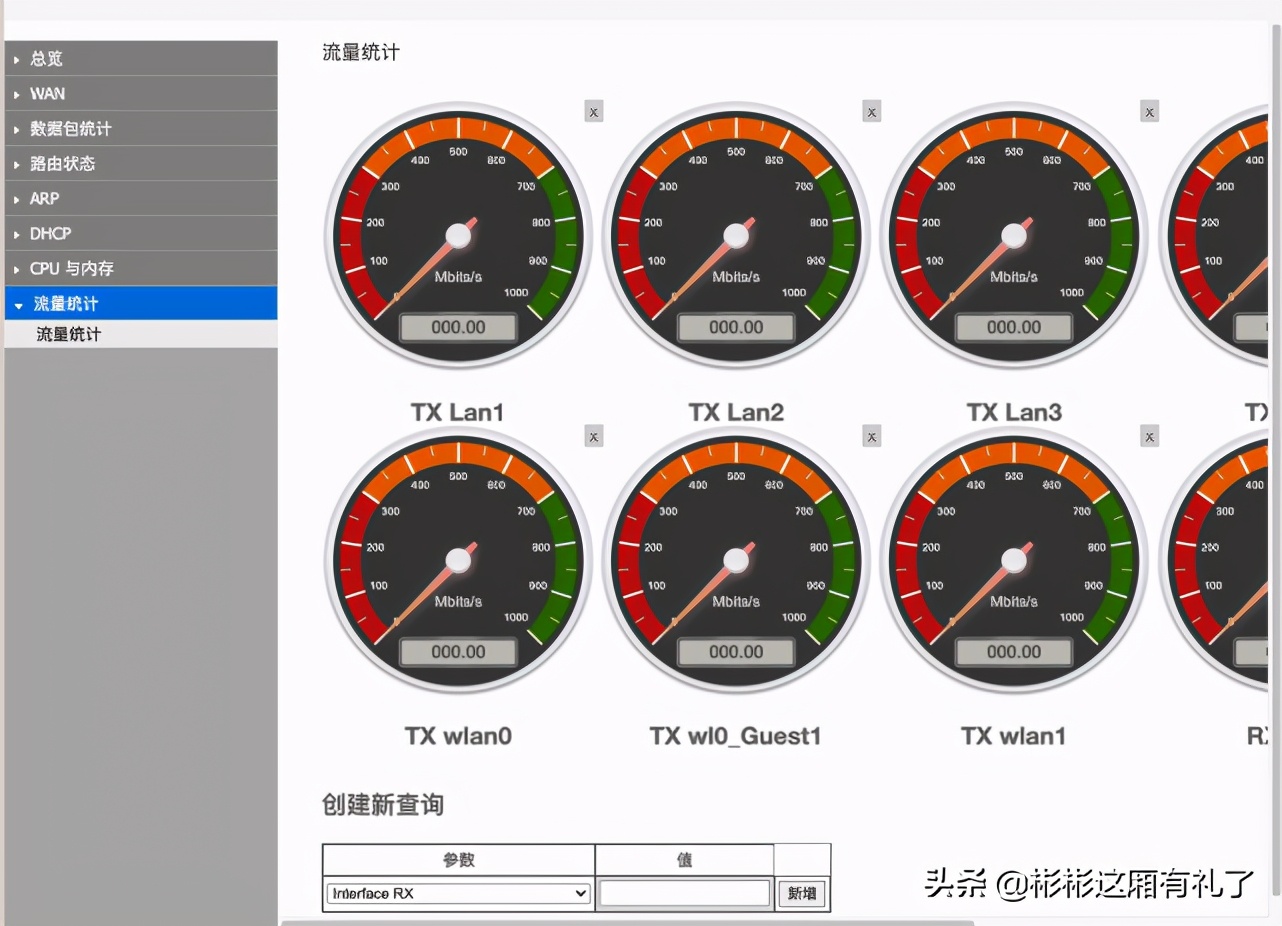Open the 总览 overview page
Image resolution: width=1282 pixels, height=926 pixels.
(141, 58)
